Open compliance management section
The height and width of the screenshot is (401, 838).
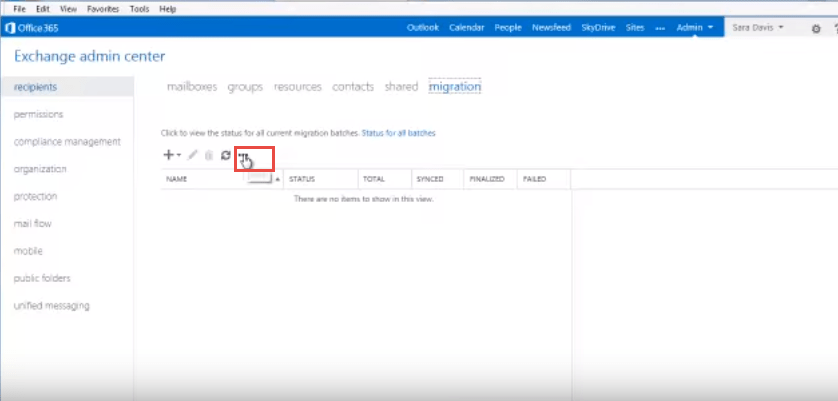click(67, 142)
